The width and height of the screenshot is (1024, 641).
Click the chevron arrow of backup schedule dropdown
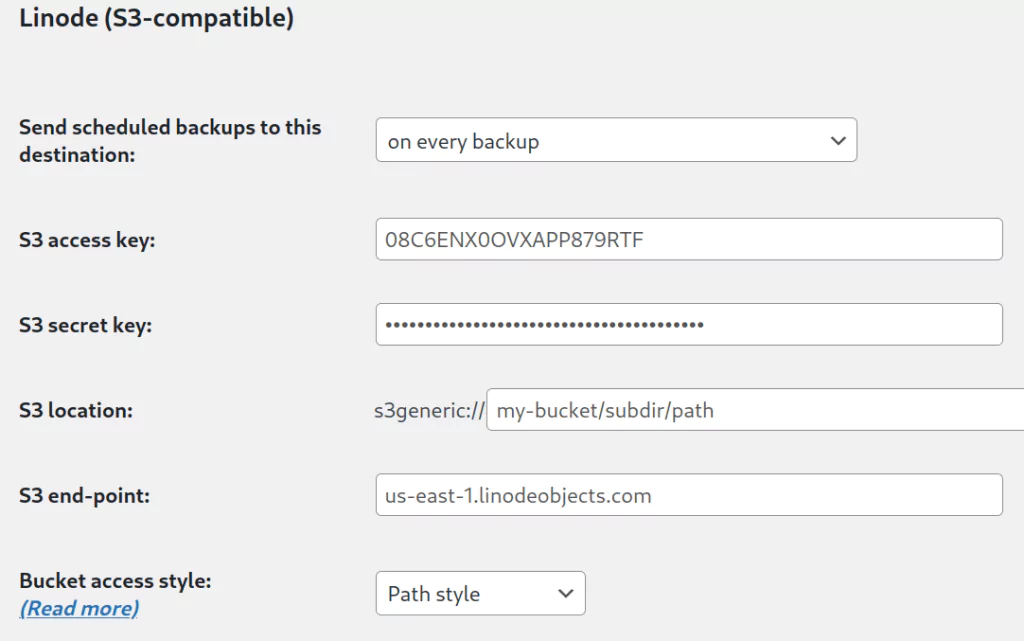tap(838, 141)
